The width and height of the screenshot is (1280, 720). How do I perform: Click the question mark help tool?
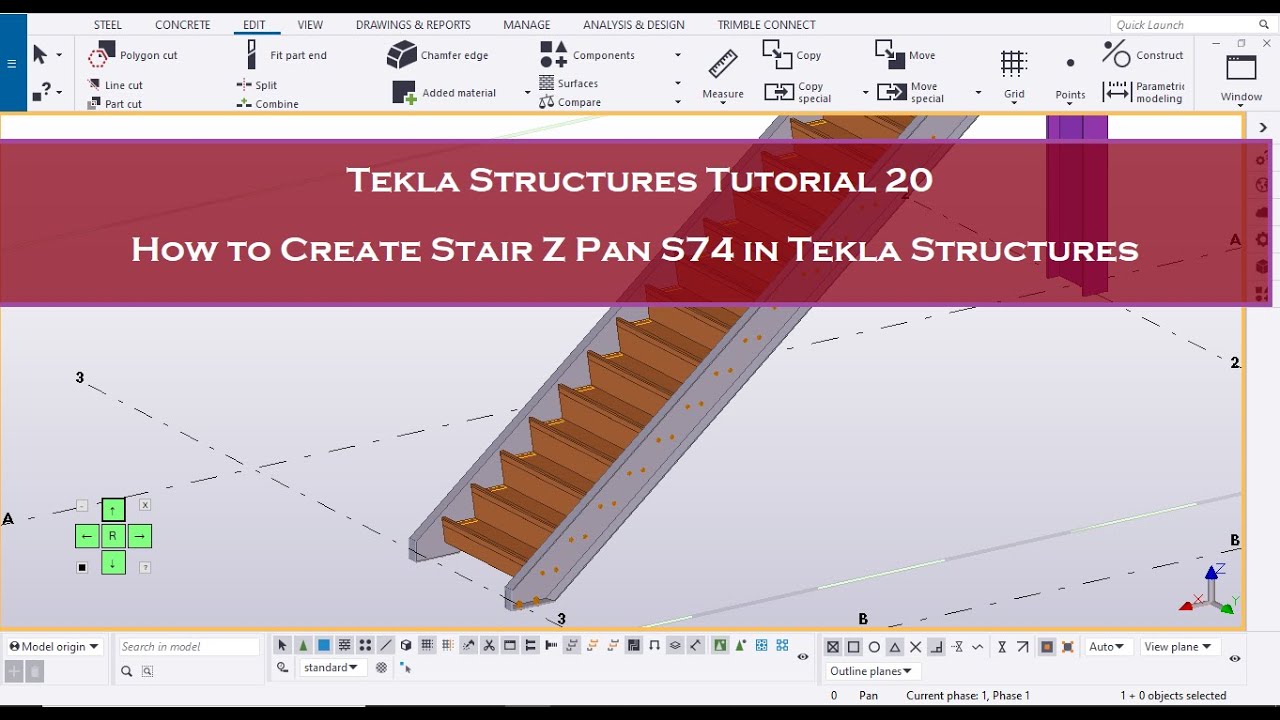point(40,92)
